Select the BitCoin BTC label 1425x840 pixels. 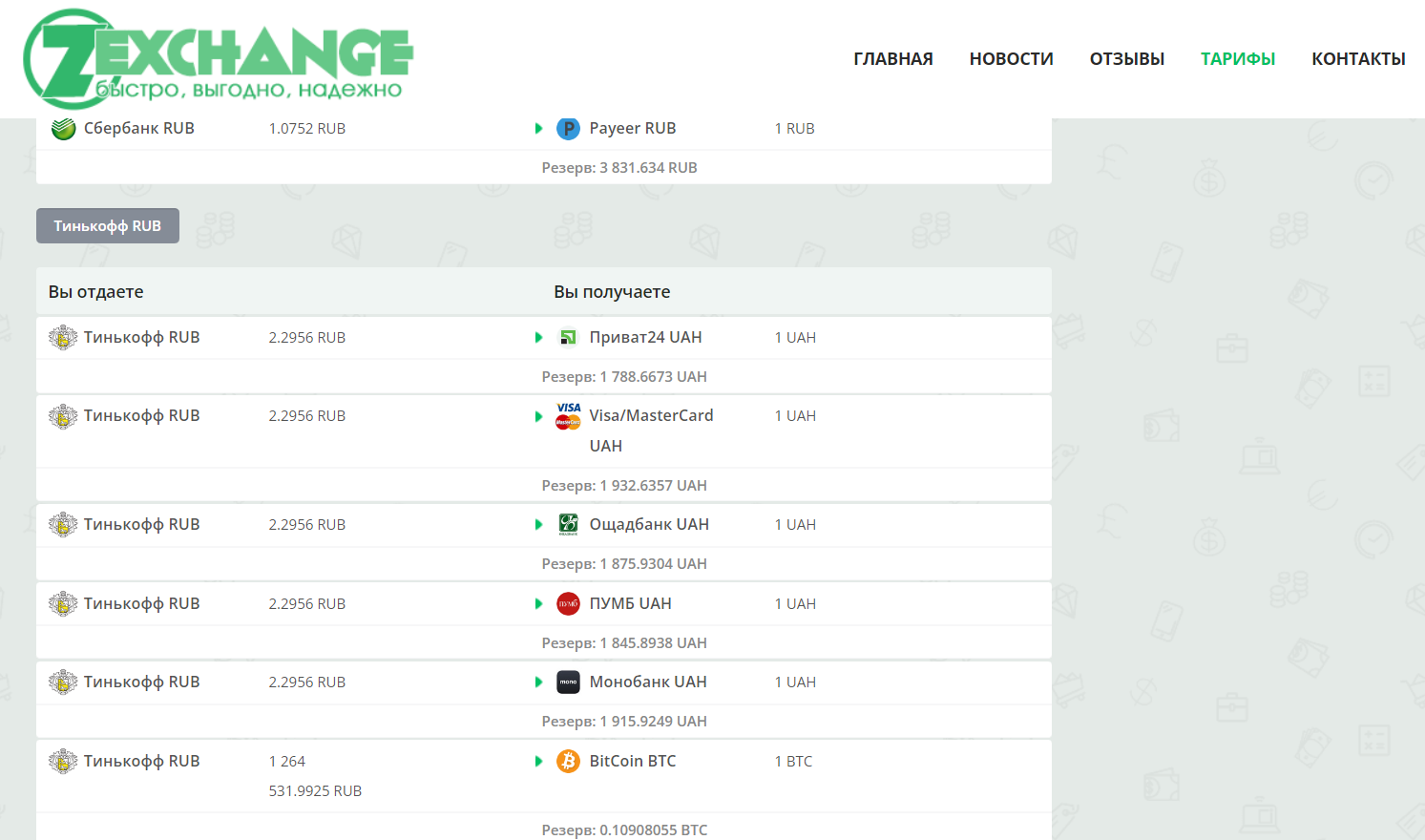point(633,762)
